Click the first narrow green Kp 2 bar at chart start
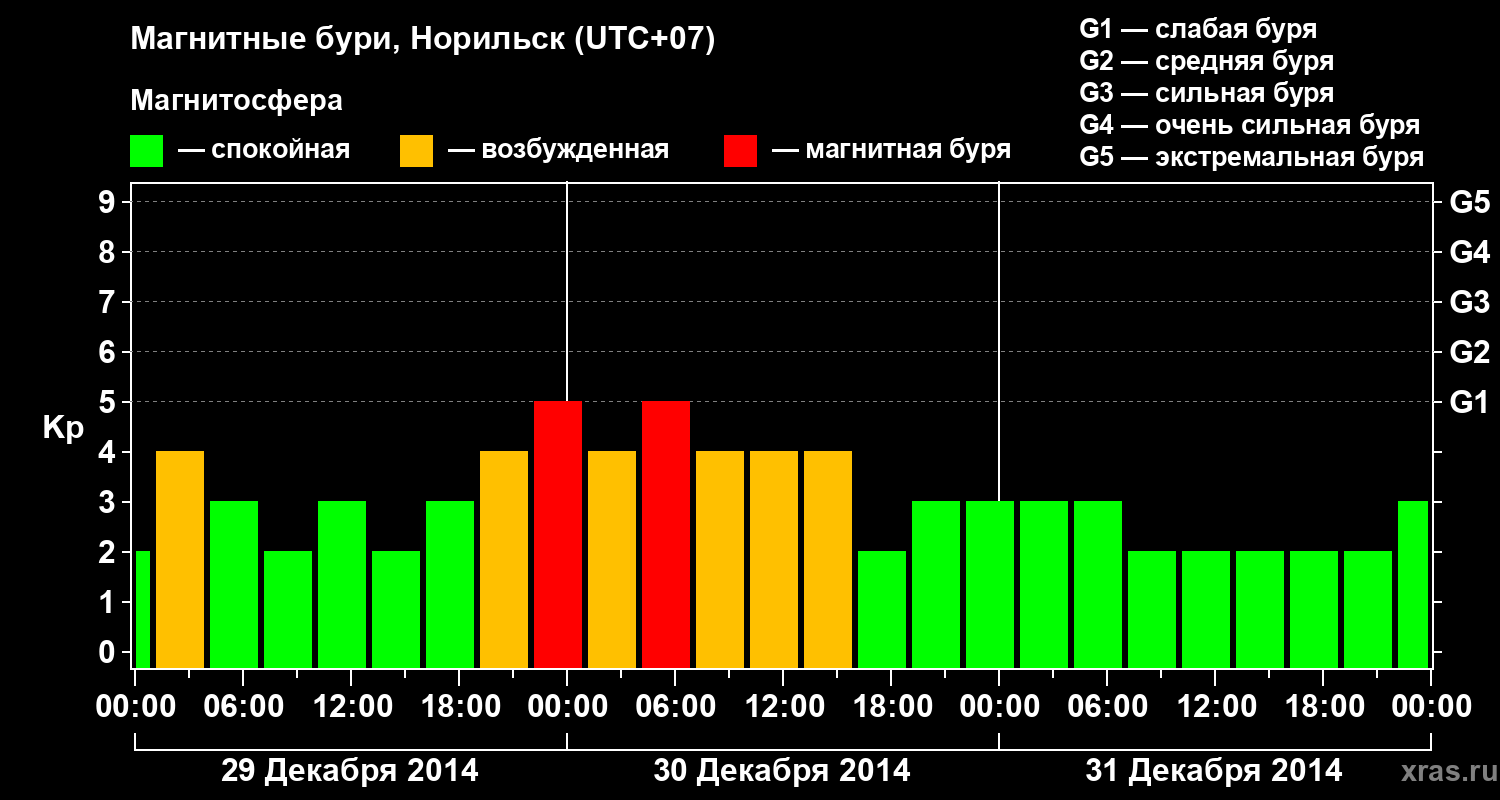Screen dimensions: 1500x800 (x=142, y=609)
